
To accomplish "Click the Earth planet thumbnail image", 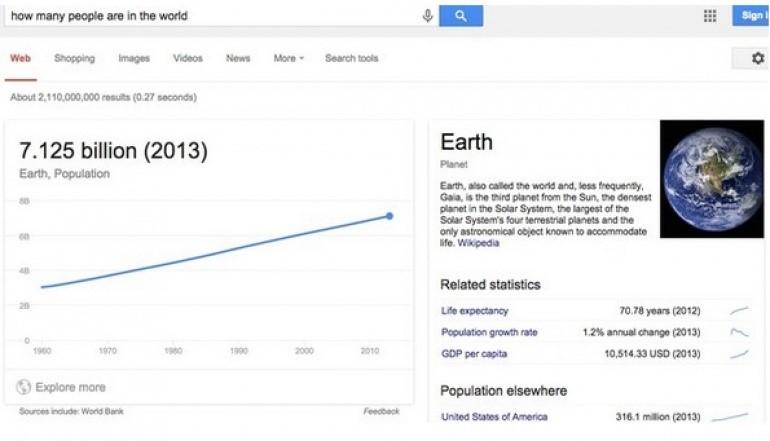I will 711,179.
